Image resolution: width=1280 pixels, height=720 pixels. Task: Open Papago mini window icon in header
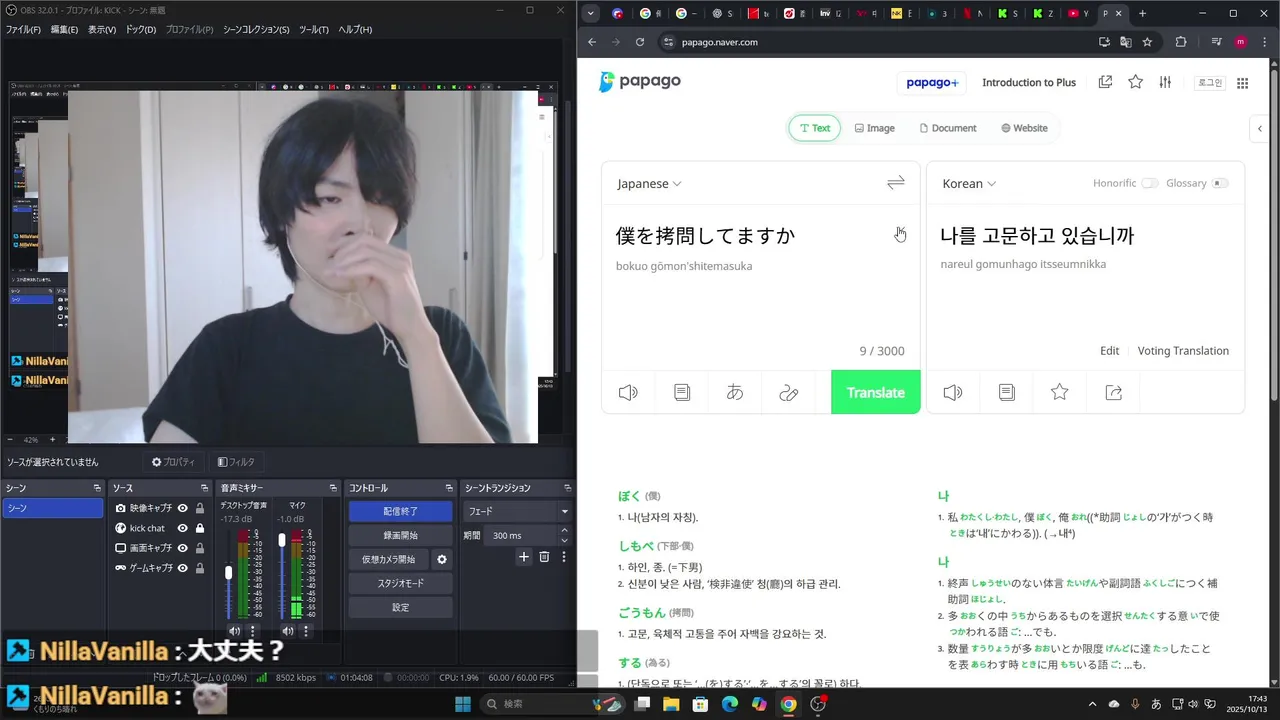pos(1105,82)
